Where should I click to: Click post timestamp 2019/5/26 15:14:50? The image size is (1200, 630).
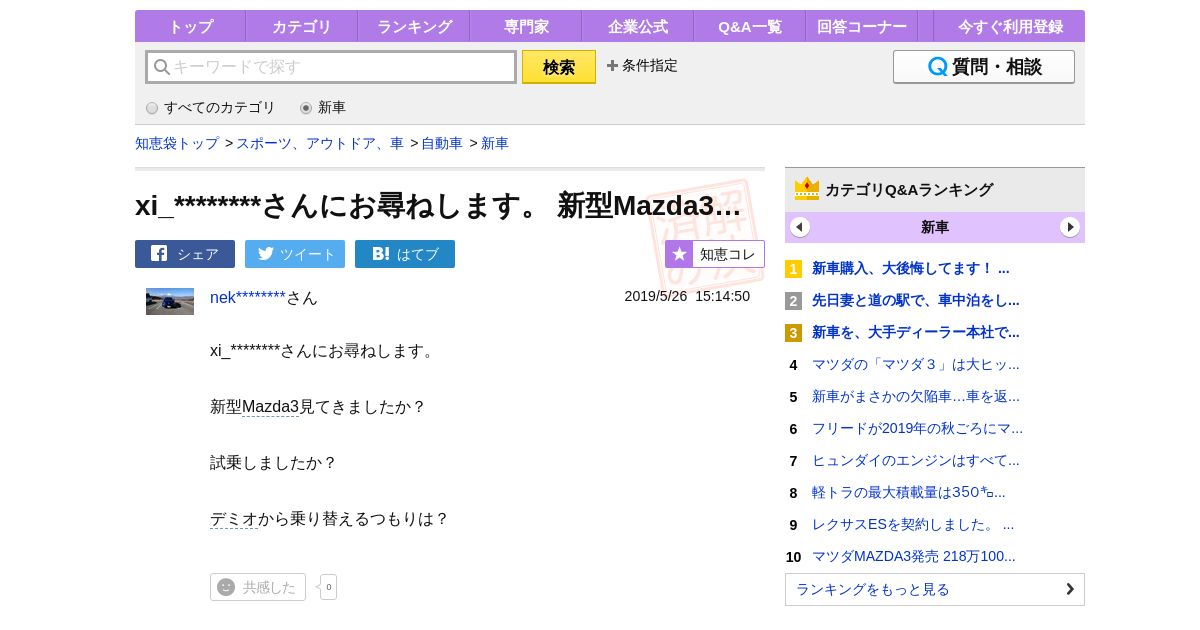point(687,296)
